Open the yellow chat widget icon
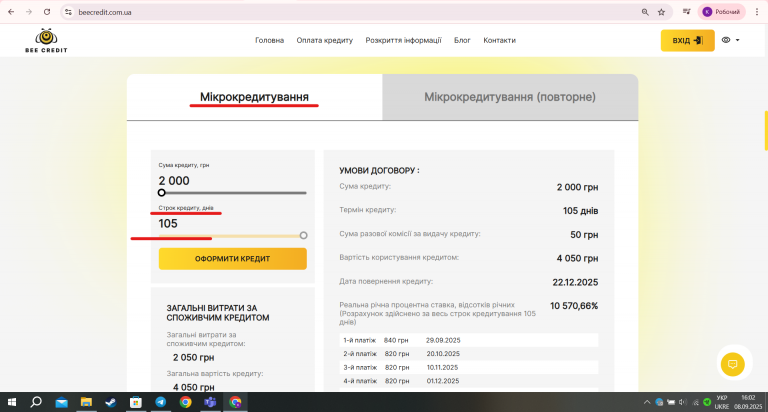Viewport: 768px width, 412px height. pyautogui.click(x=733, y=364)
